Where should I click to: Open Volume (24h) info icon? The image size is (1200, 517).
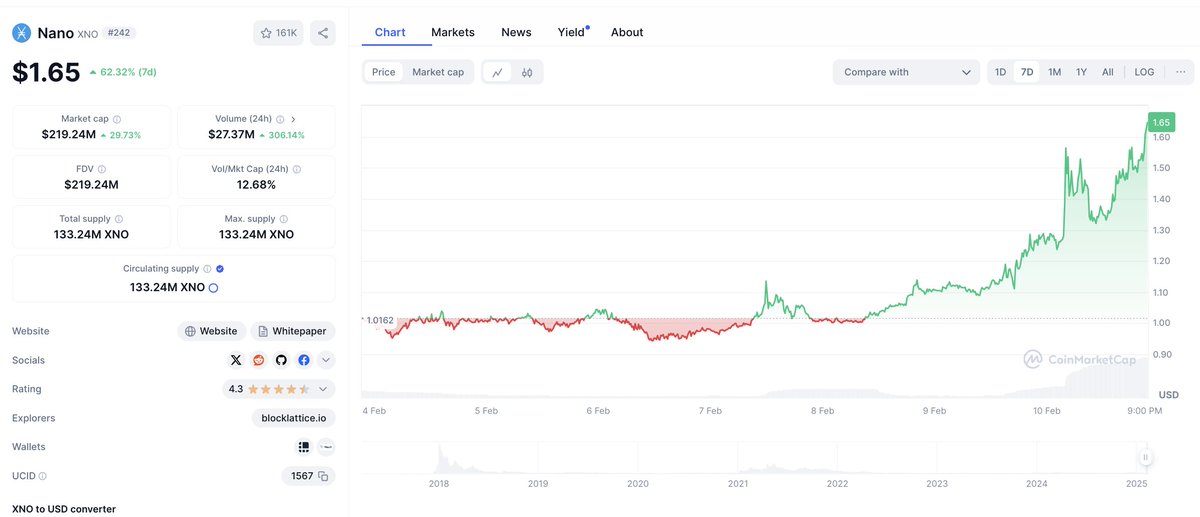coord(280,119)
